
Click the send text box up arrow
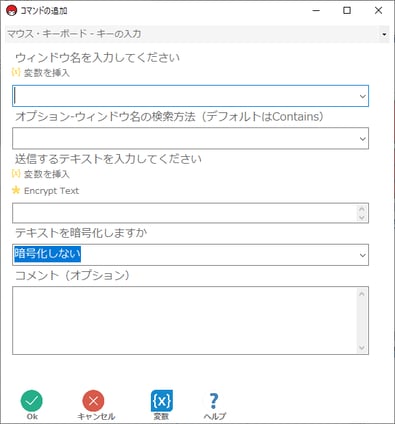[362, 209]
